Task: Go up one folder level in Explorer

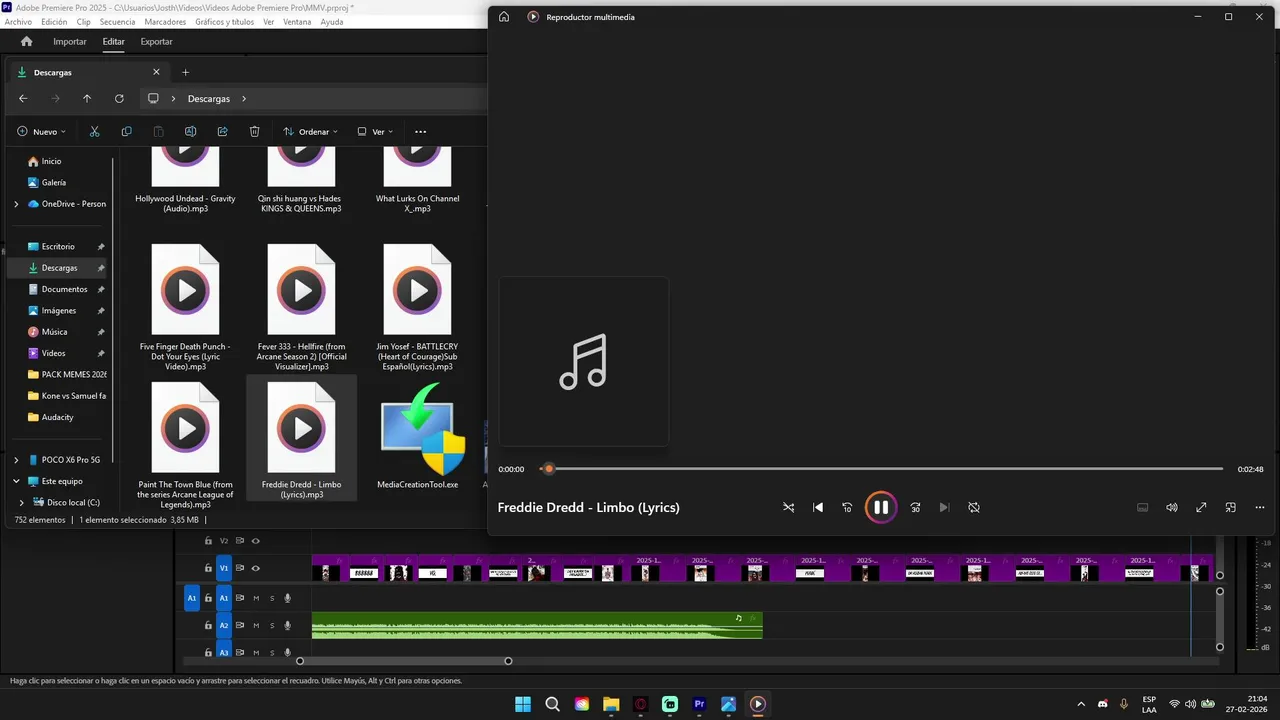Action: (87, 98)
